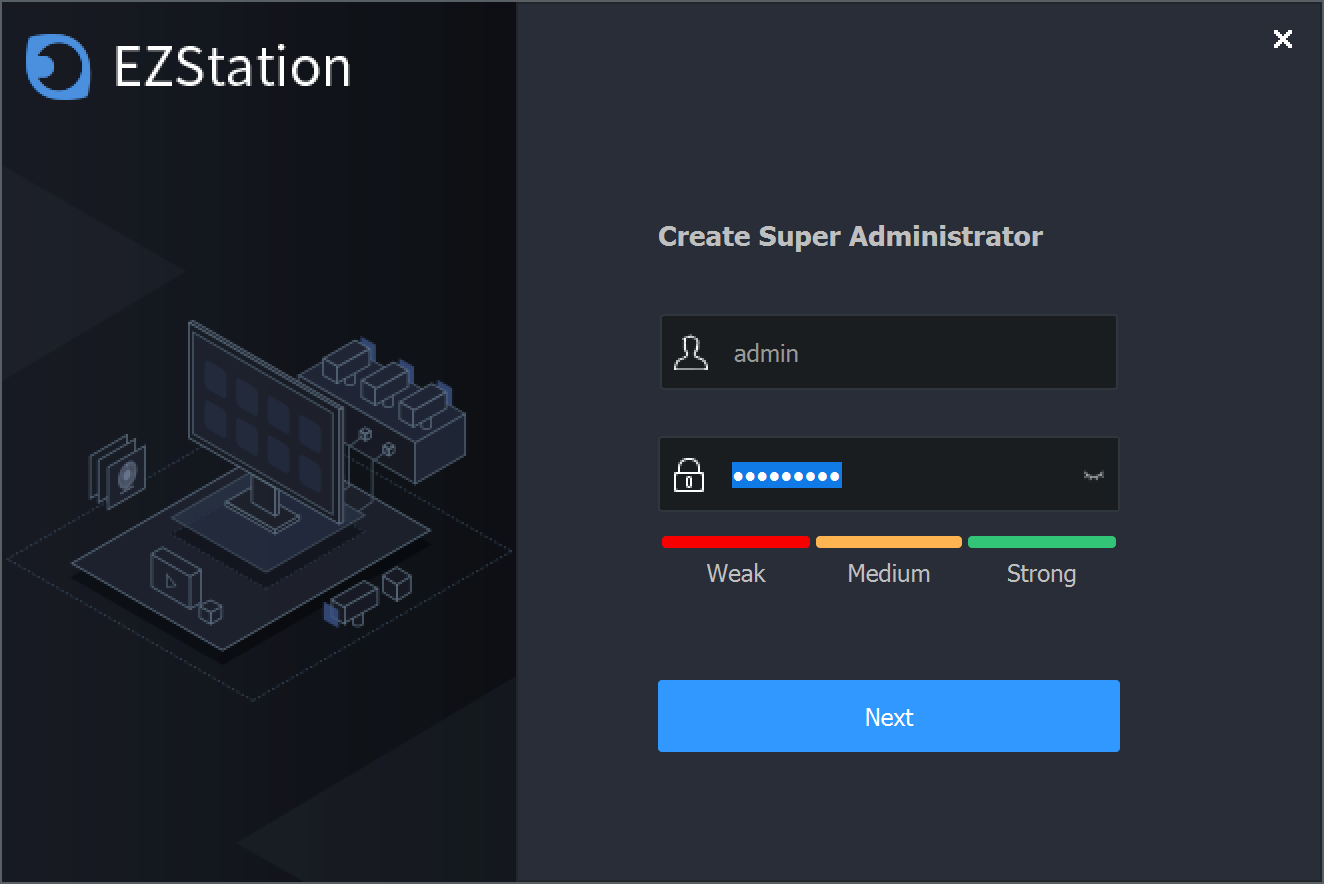Click the monitor screen in the illustration

tap(264, 418)
